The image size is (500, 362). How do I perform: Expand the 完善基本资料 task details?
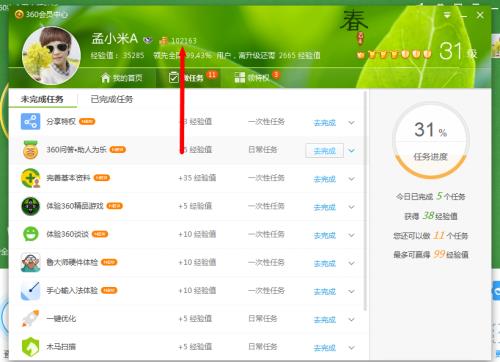351,179
